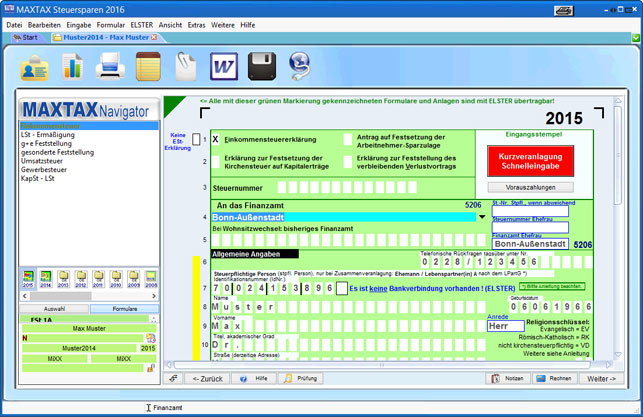Image resolution: width=643 pixels, height=417 pixels.
Task: Expand the Finanzamt Bonn-Außenstadt dropdown arrow
Action: point(482,217)
